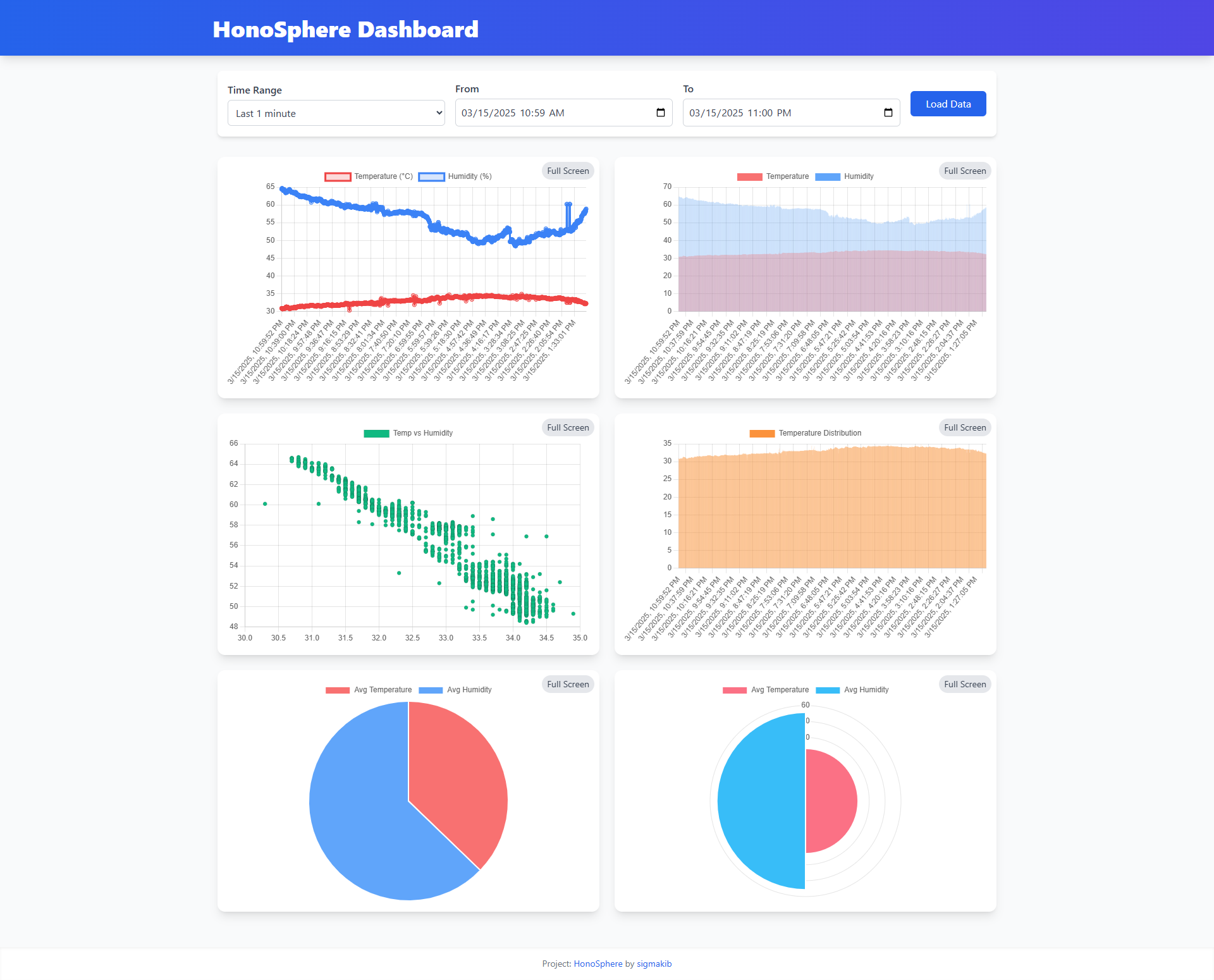The height and width of the screenshot is (980, 1214).
Task: Open the HonoSphere project link in footer
Action: point(598,964)
